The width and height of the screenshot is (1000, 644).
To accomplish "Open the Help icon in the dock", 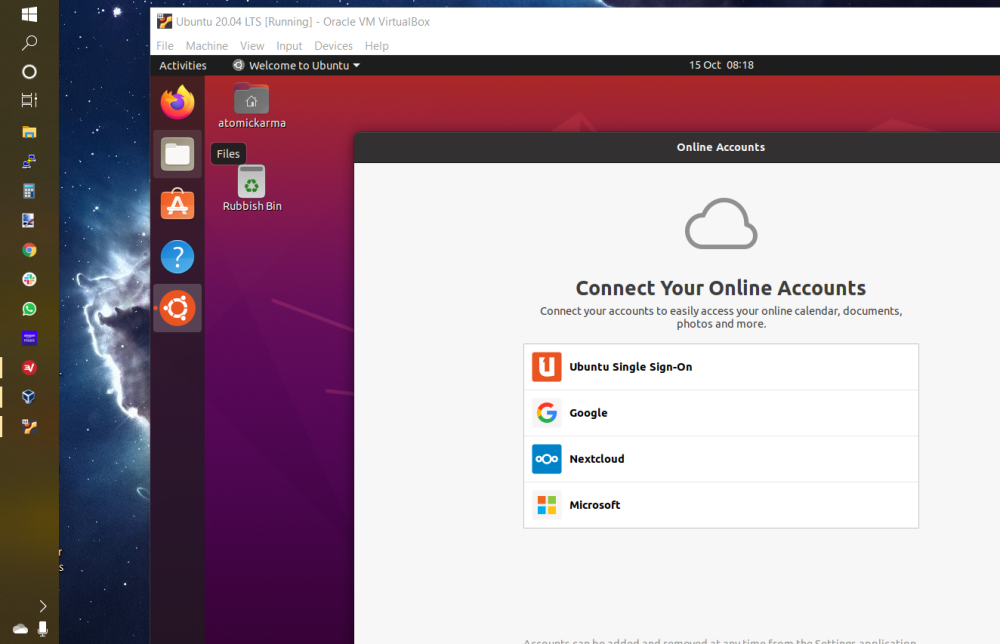I will click(177, 257).
